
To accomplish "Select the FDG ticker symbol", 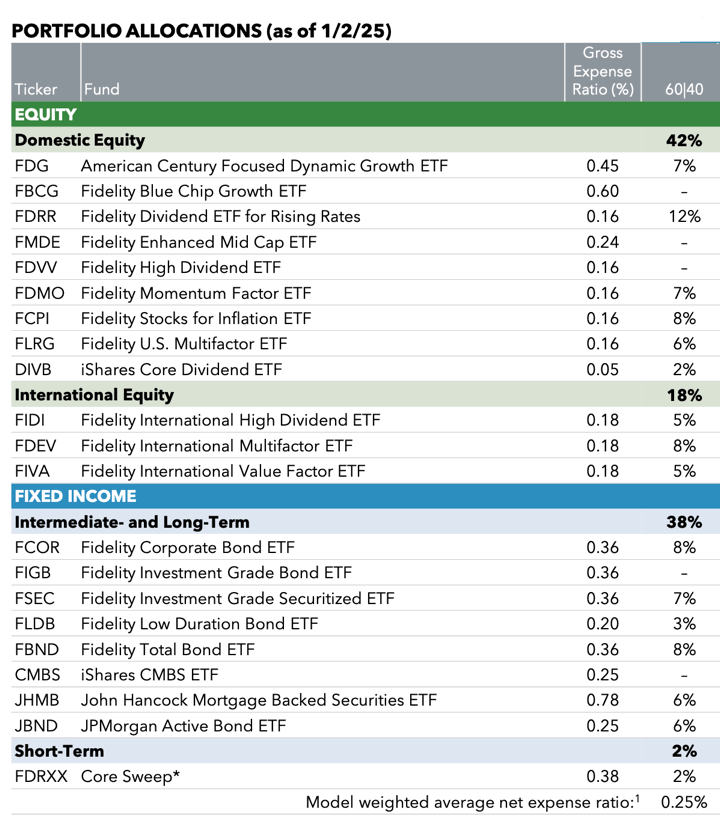I will tap(32, 166).
